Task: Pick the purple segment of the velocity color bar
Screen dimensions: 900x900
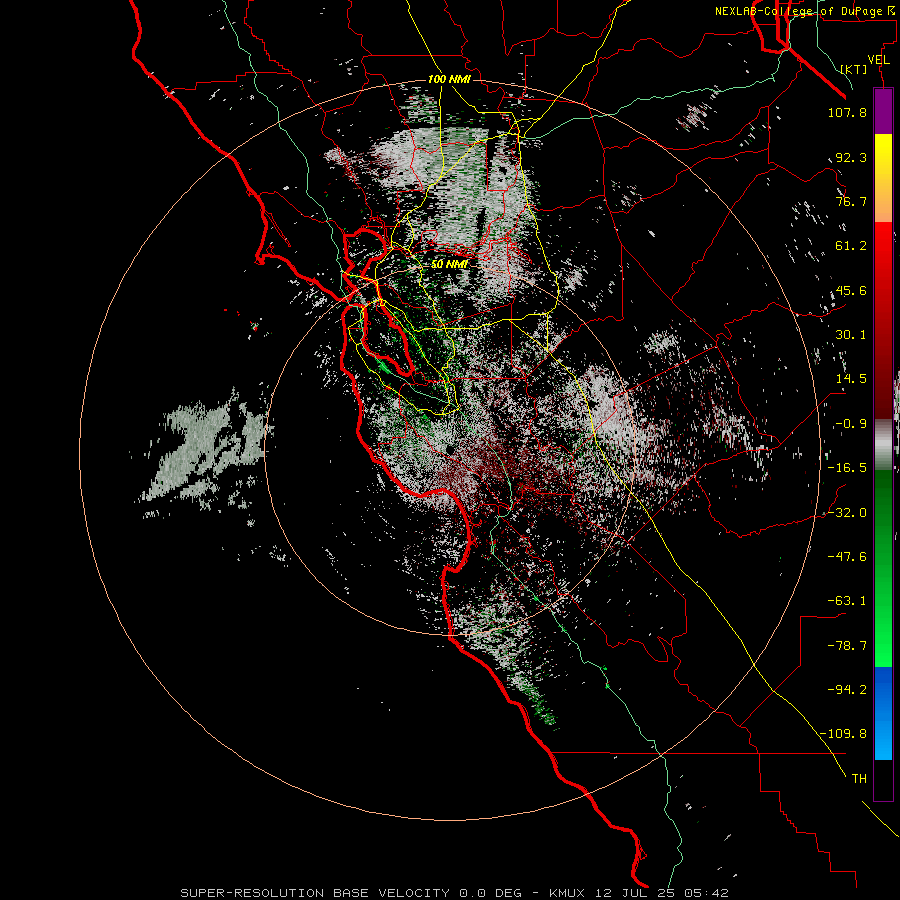Action: point(883,111)
